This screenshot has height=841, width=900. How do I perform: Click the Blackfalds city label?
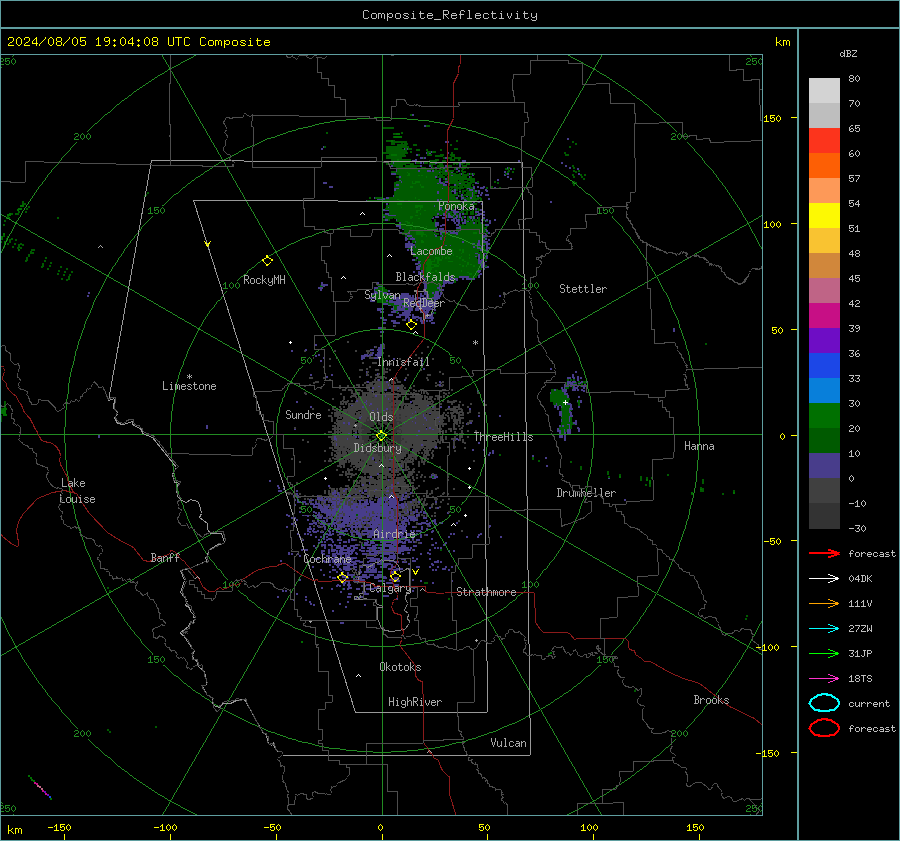click(425, 277)
